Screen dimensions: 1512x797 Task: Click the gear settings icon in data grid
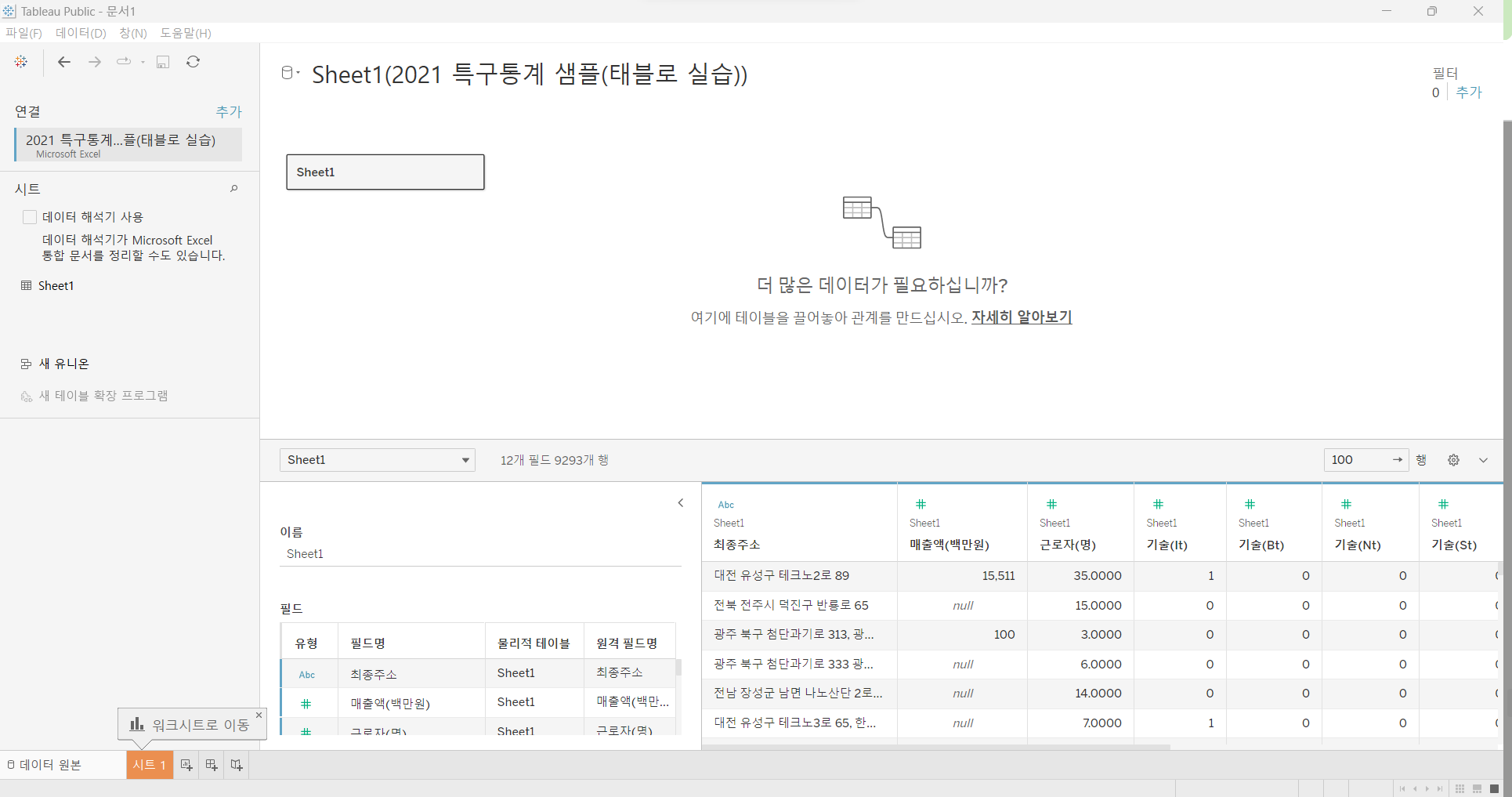point(1453,460)
